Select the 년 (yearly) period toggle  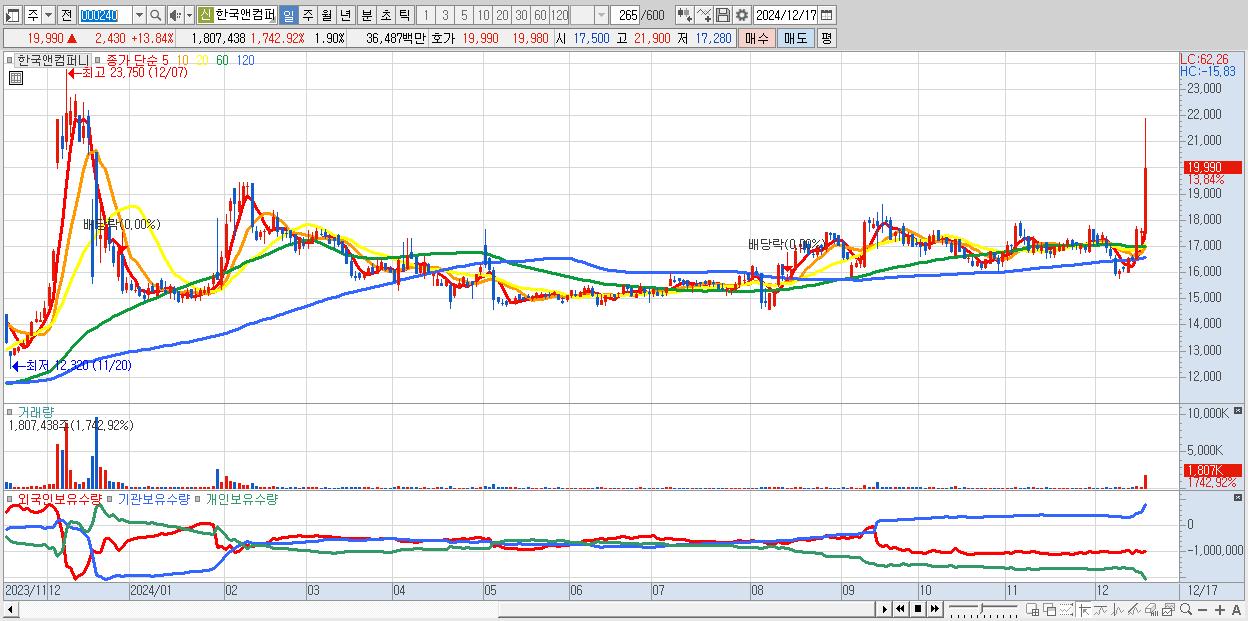345,15
